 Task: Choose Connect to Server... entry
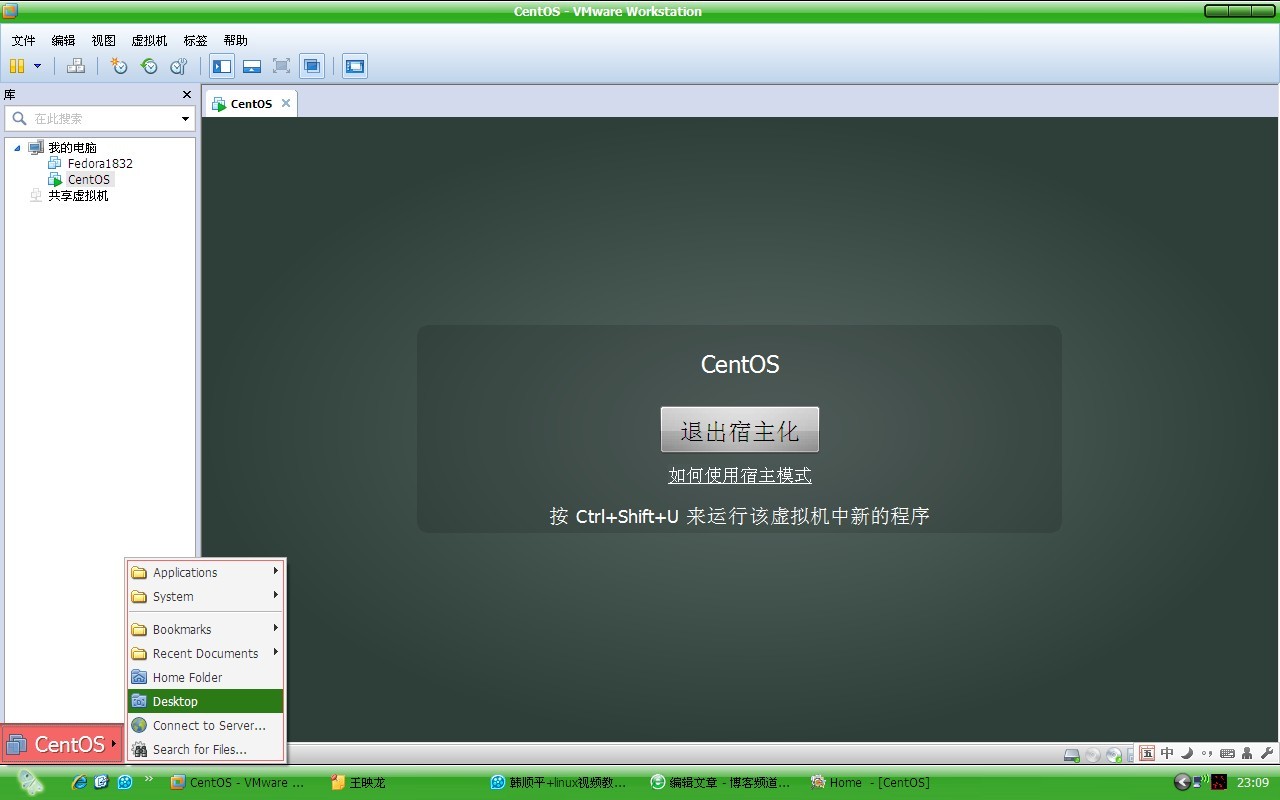(206, 726)
